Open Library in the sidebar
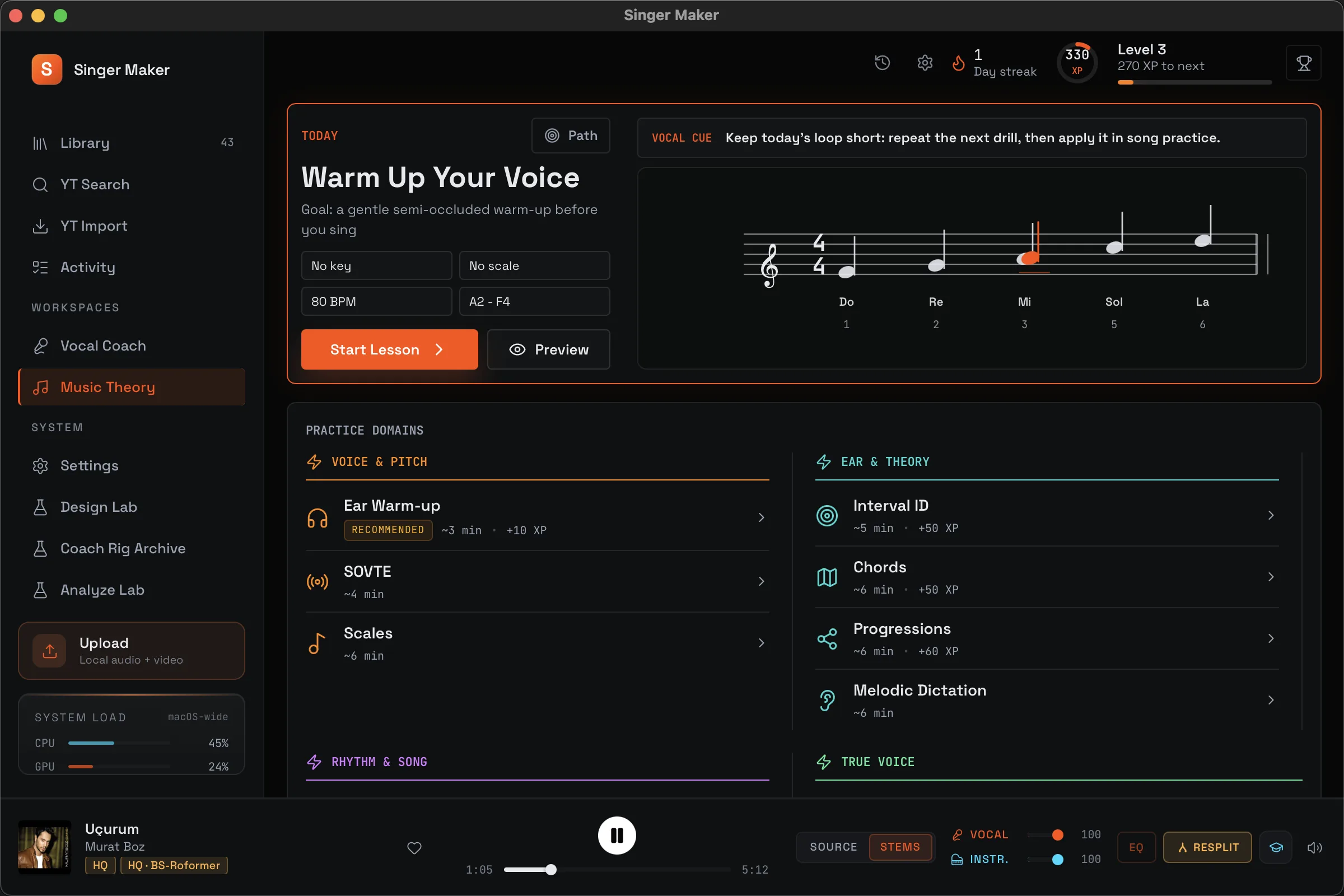The image size is (1344, 896). (132, 143)
